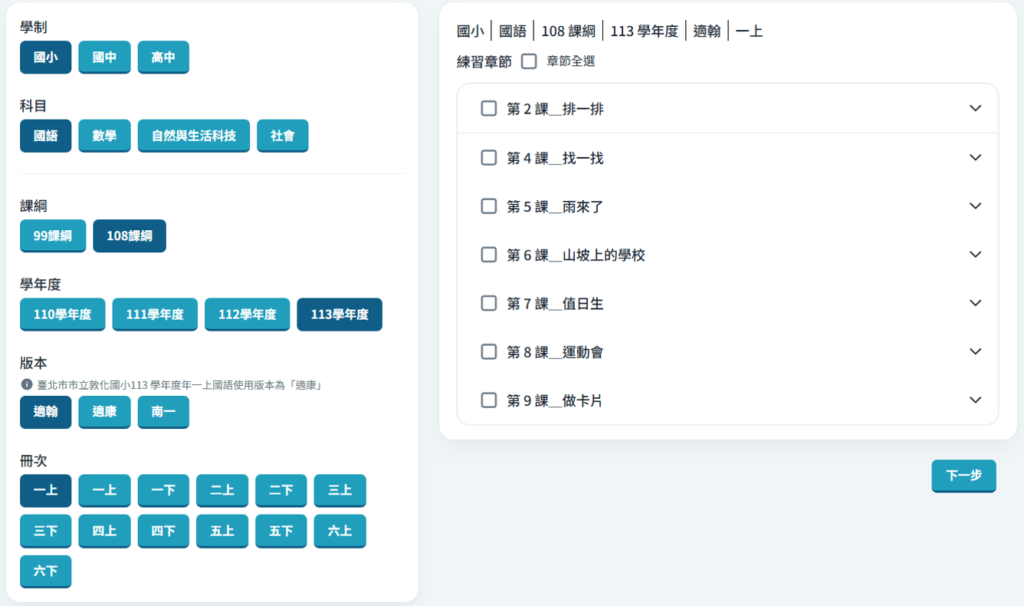Pick the 自然與生活科技 subject
The width and height of the screenshot is (1024, 606).
tap(194, 135)
